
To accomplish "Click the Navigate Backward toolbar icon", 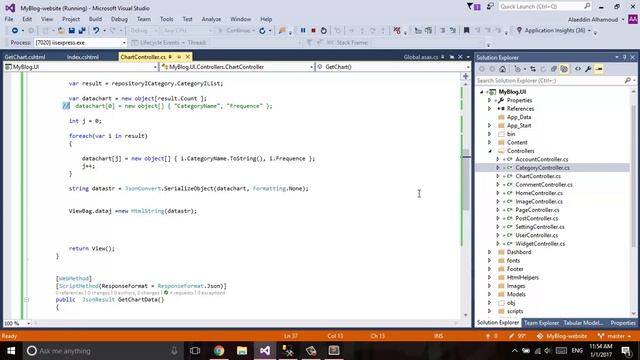I will coord(15,31).
